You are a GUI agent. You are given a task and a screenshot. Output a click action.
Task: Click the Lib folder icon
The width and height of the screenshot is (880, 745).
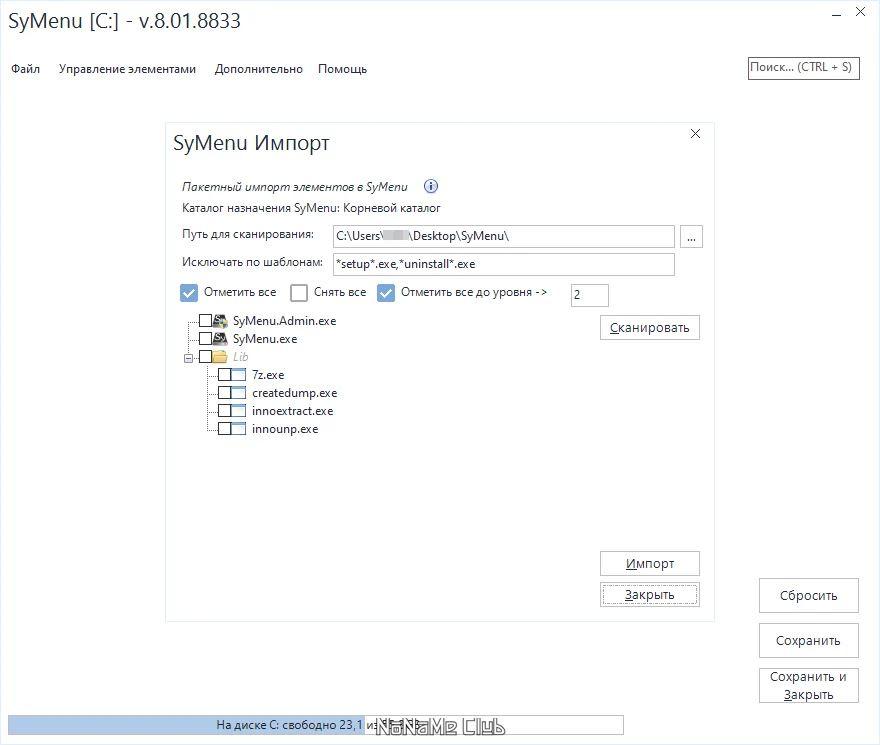(x=220, y=356)
